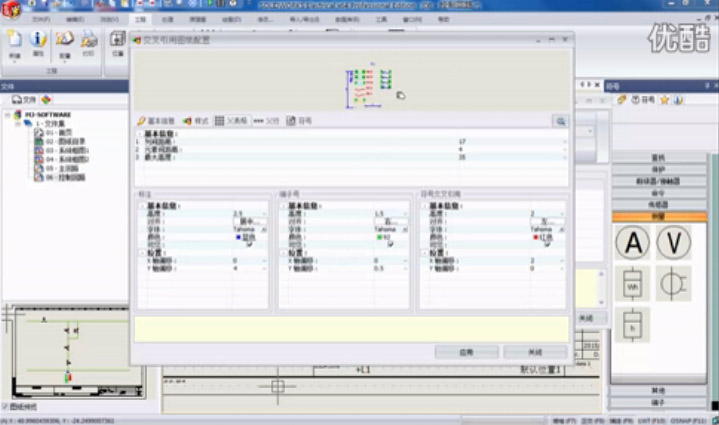719x425 pixels.
Task: Open the first symbol category above the orange one
Action: pyautogui.click(x=658, y=204)
